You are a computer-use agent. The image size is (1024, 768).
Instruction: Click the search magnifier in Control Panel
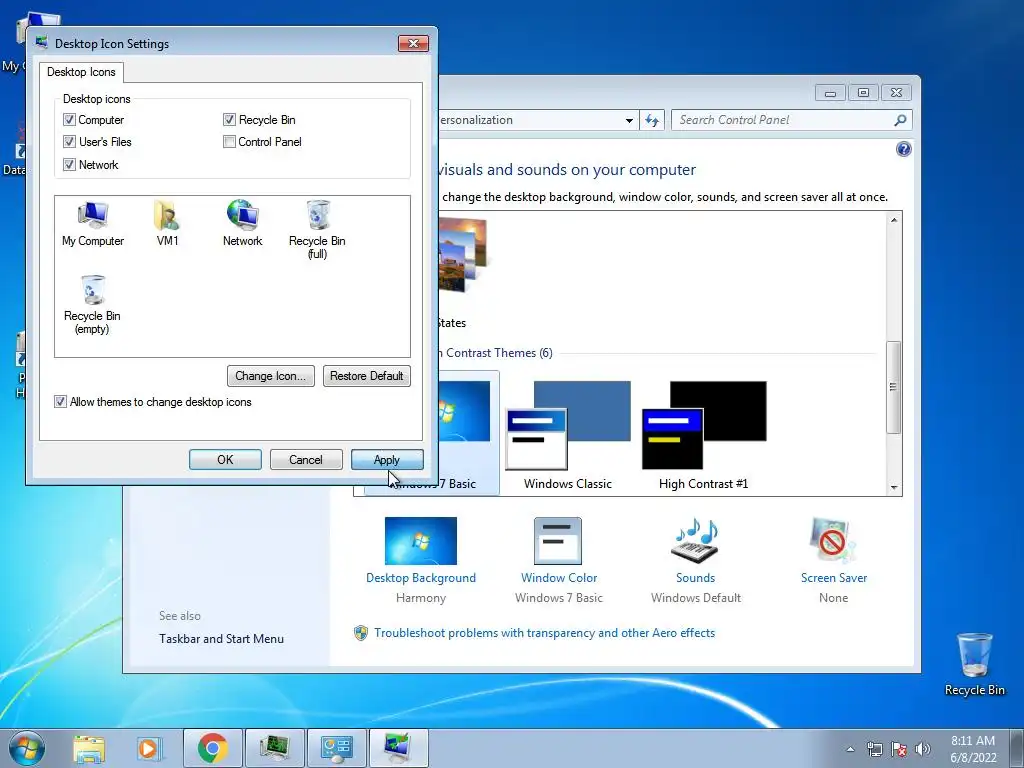[x=900, y=120]
